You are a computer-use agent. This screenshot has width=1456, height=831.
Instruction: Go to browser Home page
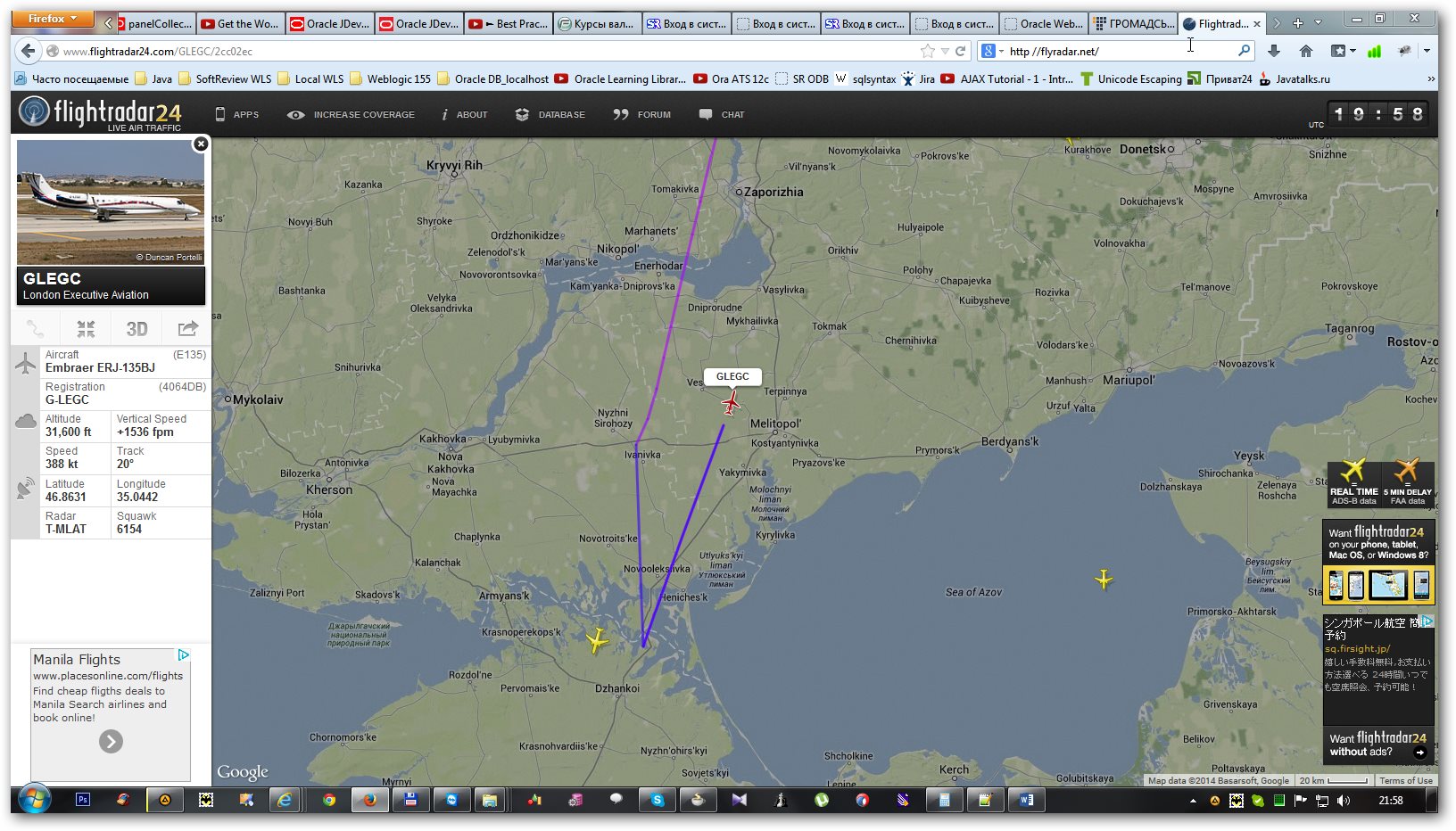pos(1306,51)
